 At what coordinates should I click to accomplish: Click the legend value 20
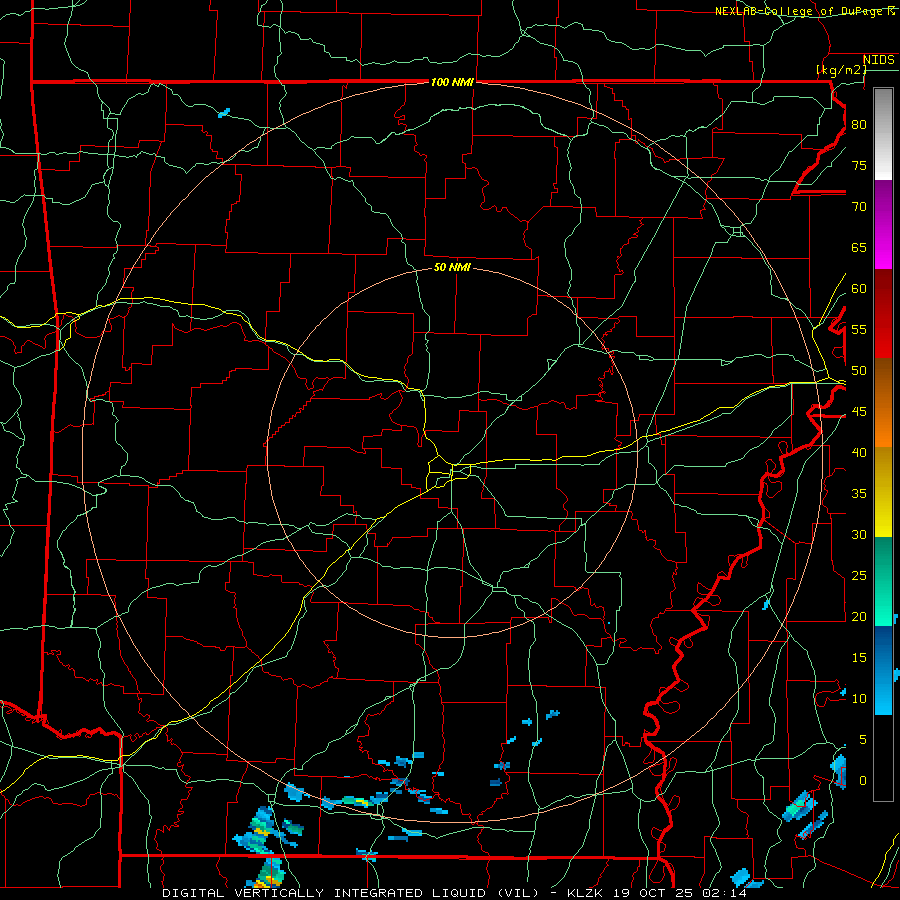coord(859,616)
